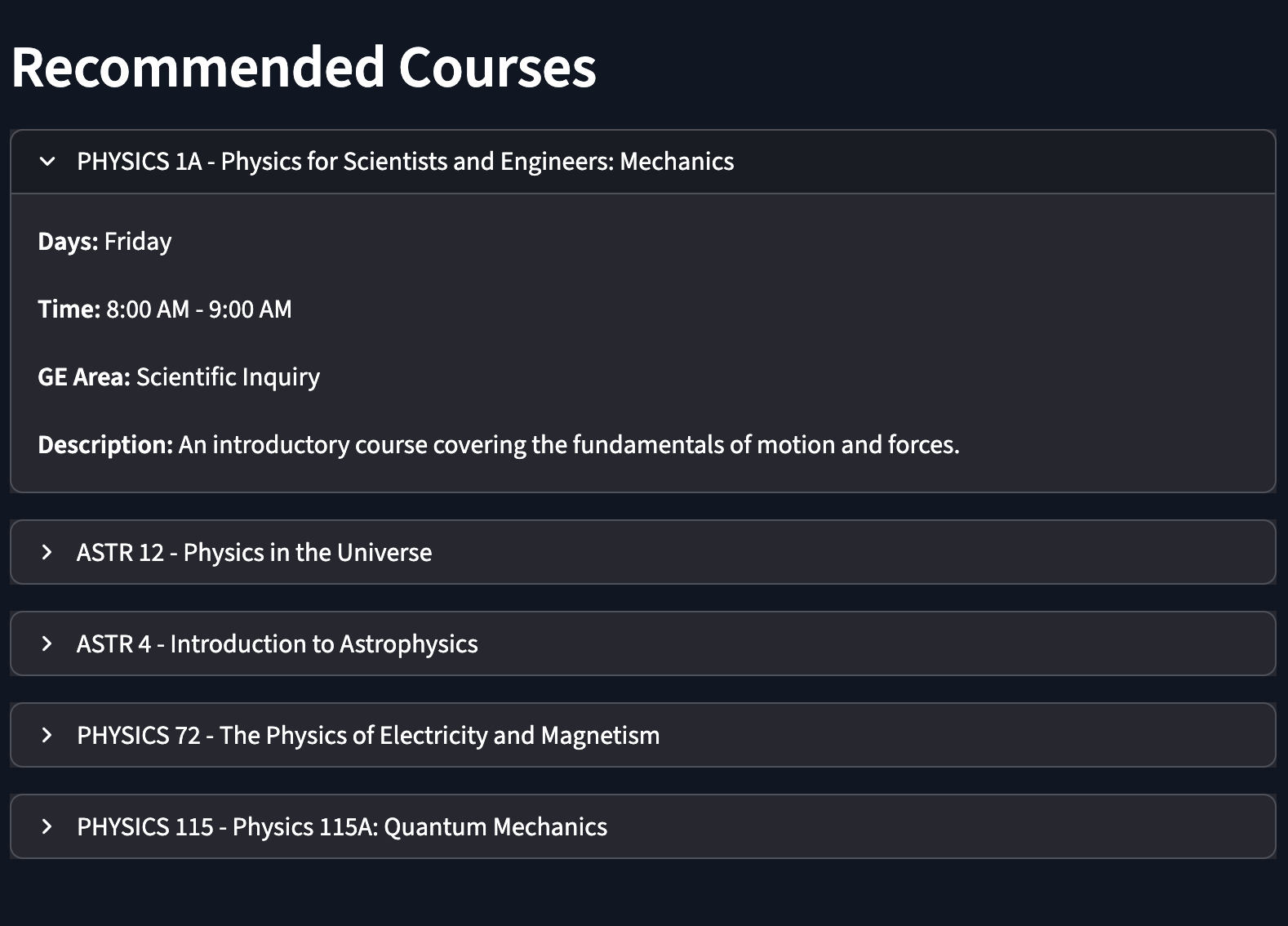The height and width of the screenshot is (926, 1288).
Task: Click the bold GE Area label
Action: (x=84, y=377)
